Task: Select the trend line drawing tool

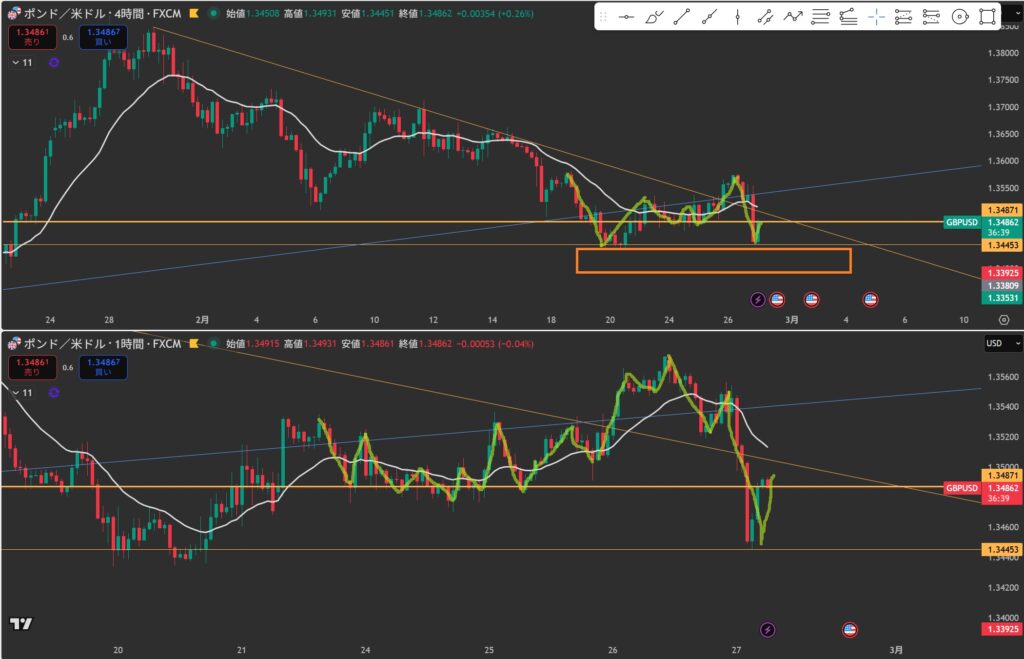Action: 682,17
